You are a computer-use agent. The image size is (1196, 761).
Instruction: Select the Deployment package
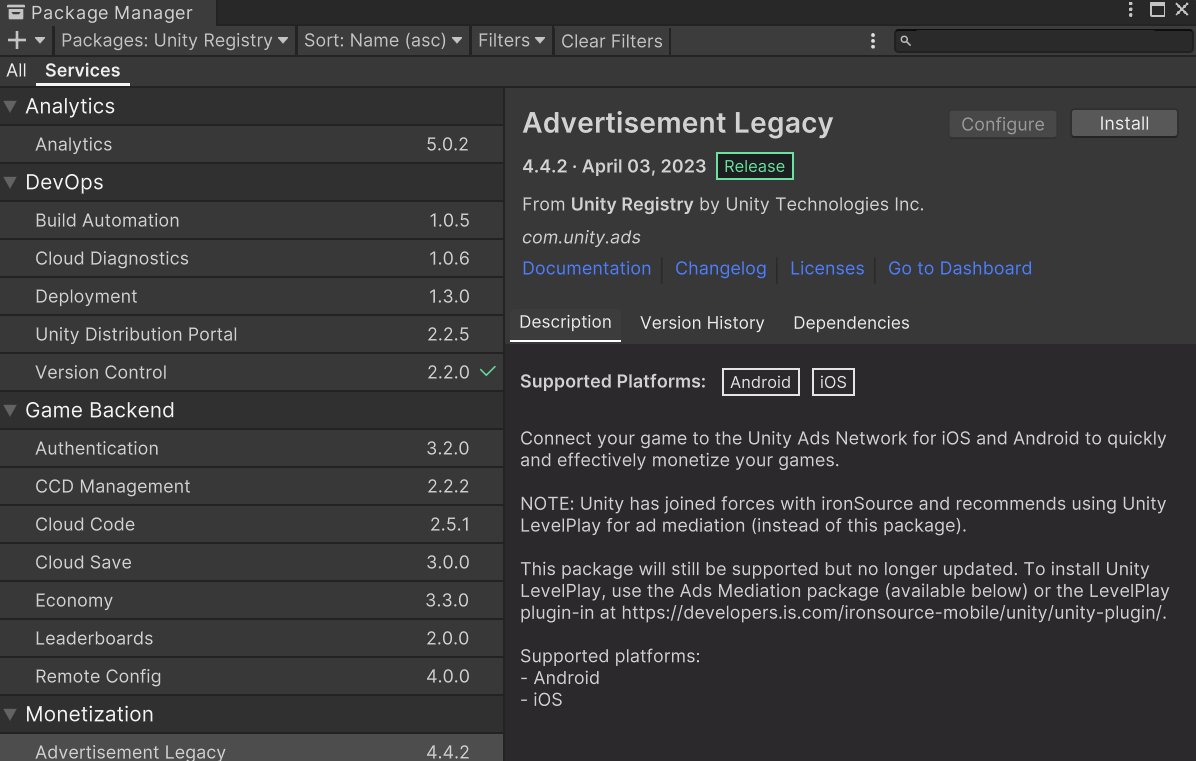coord(252,297)
